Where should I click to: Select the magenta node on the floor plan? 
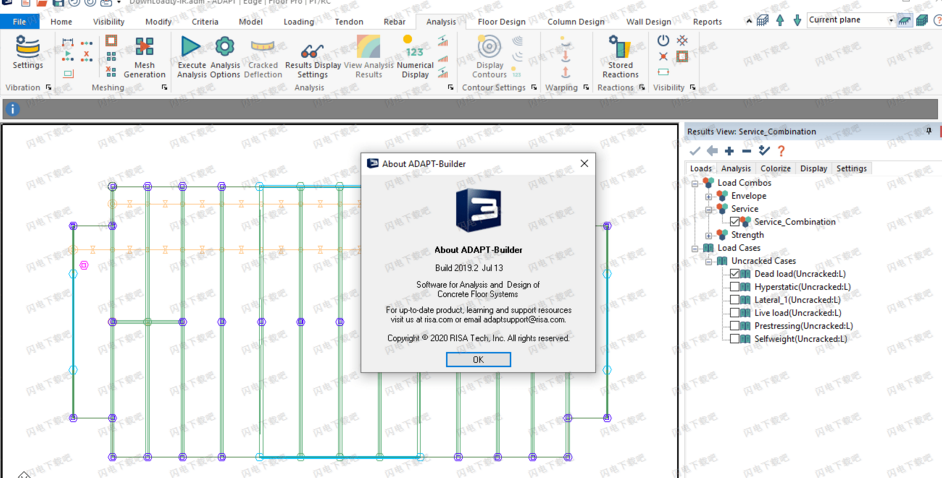(x=84, y=265)
